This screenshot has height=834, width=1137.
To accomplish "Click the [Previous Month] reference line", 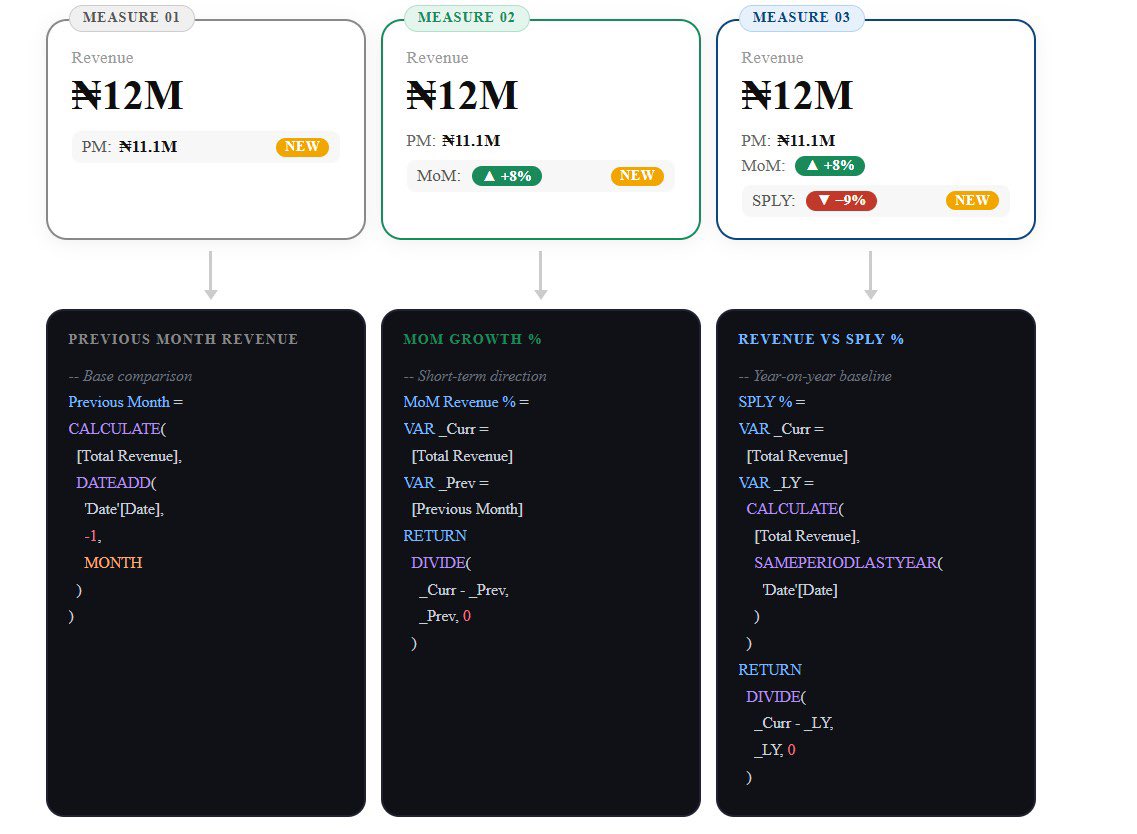I will pyautogui.click(x=467, y=509).
